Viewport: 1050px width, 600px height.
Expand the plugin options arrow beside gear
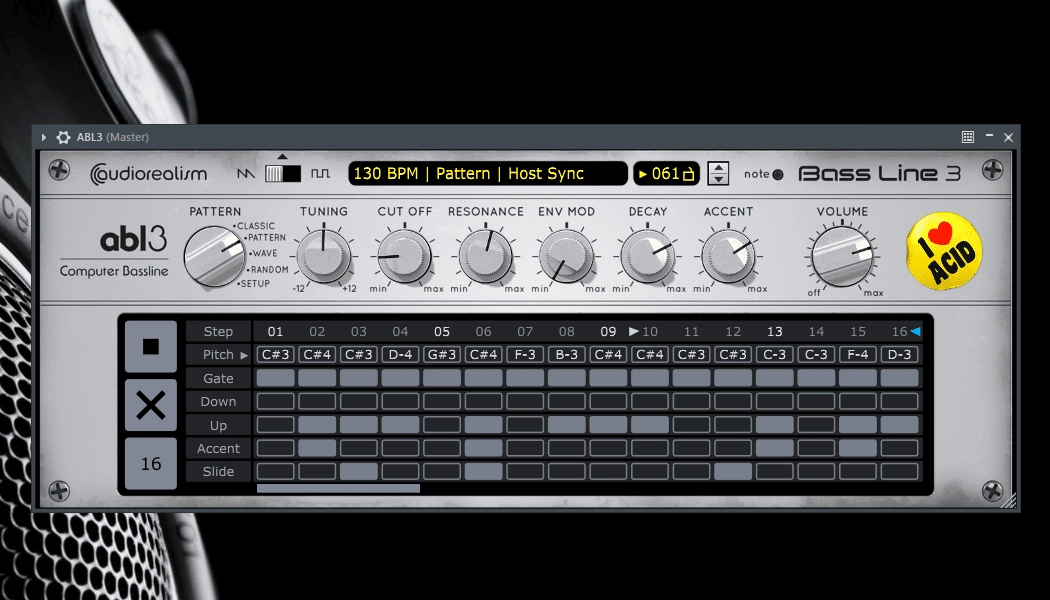pos(44,137)
